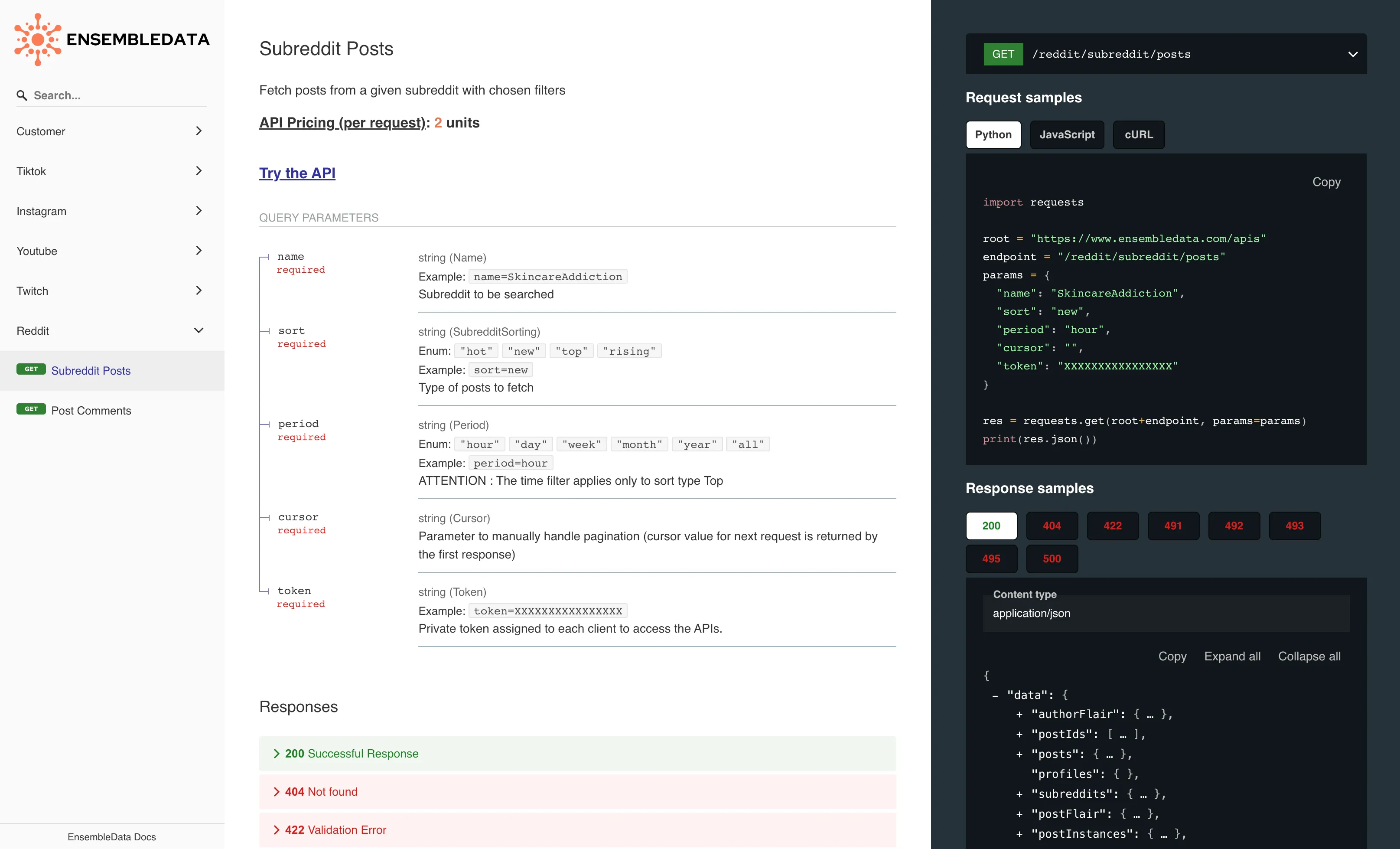
Task: Expand the Instagram sidebar section
Action: coord(112,211)
